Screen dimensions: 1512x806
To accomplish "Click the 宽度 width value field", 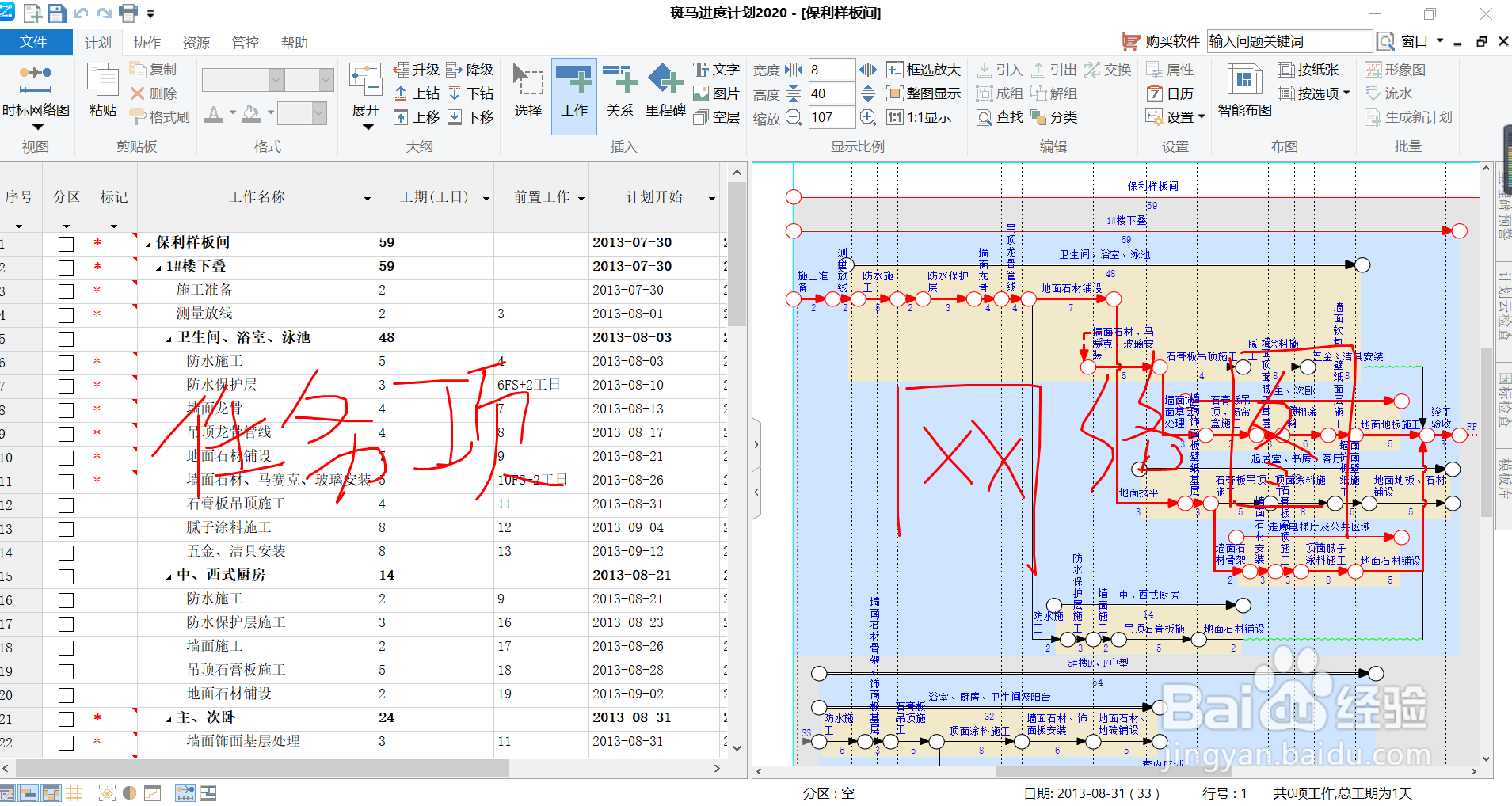I will [832, 70].
